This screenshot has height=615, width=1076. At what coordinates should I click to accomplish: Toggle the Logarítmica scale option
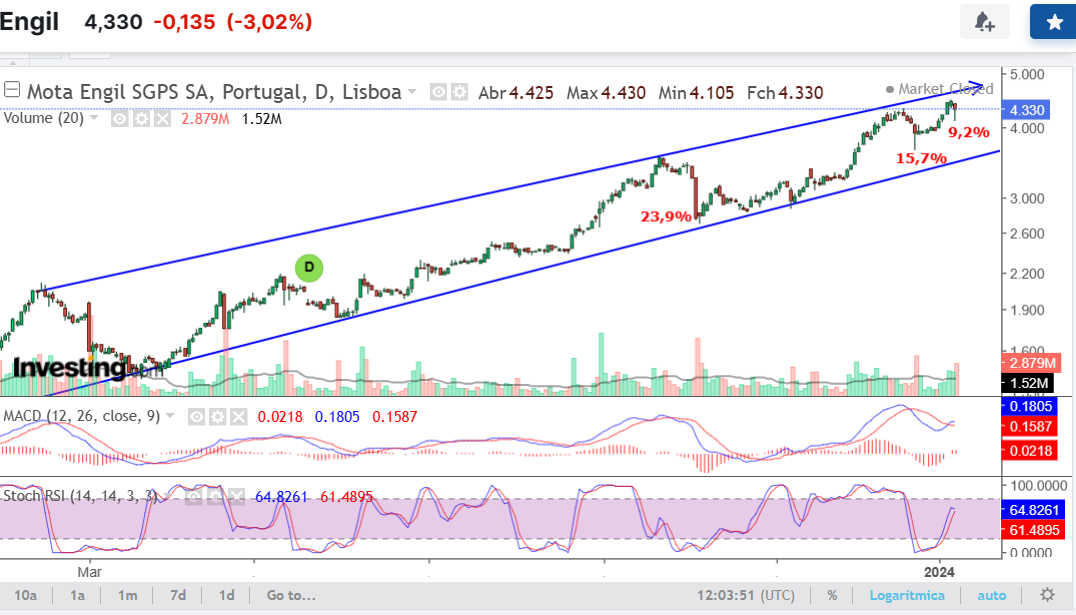pyautogui.click(x=907, y=595)
